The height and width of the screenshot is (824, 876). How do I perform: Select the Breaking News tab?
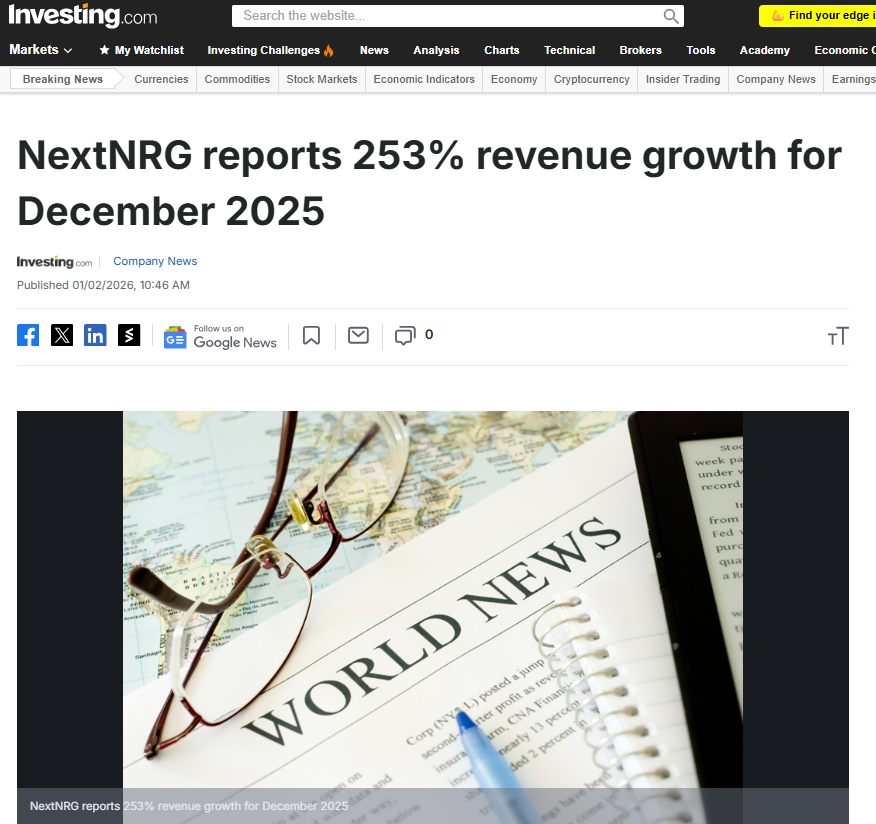pos(63,79)
